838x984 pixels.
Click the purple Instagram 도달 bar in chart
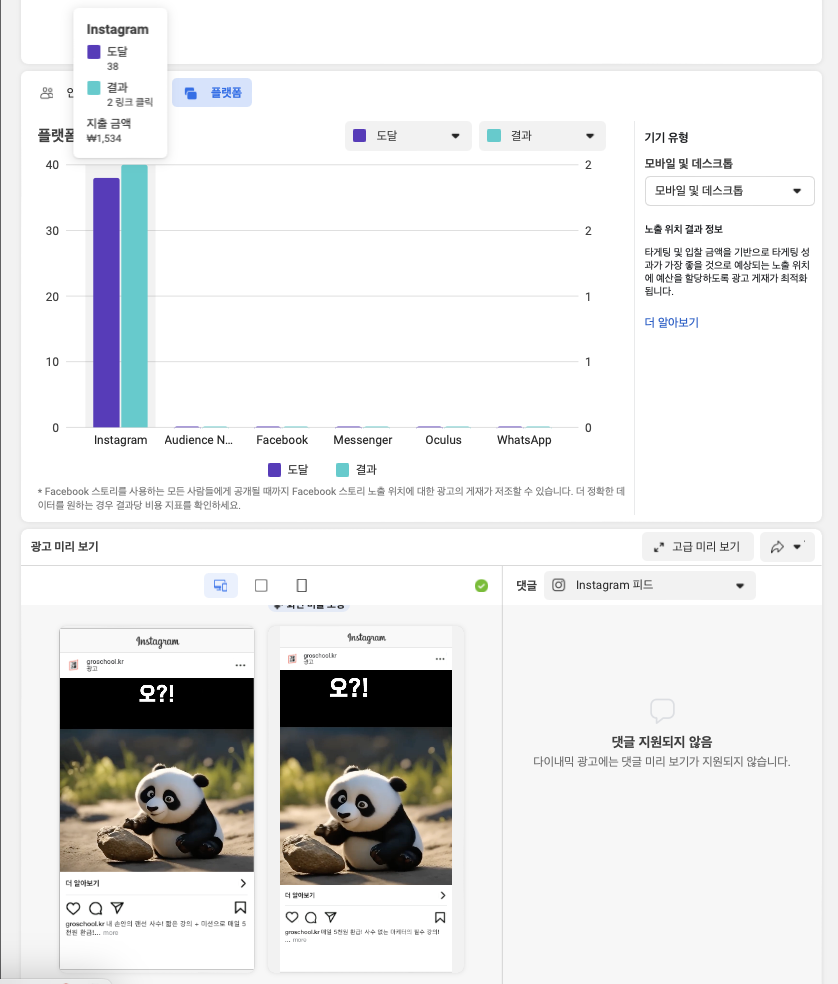coord(106,302)
